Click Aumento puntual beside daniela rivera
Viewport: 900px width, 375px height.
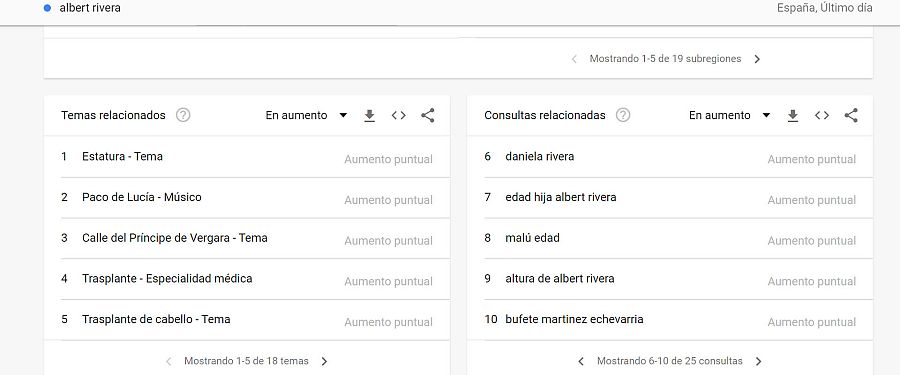(x=812, y=160)
